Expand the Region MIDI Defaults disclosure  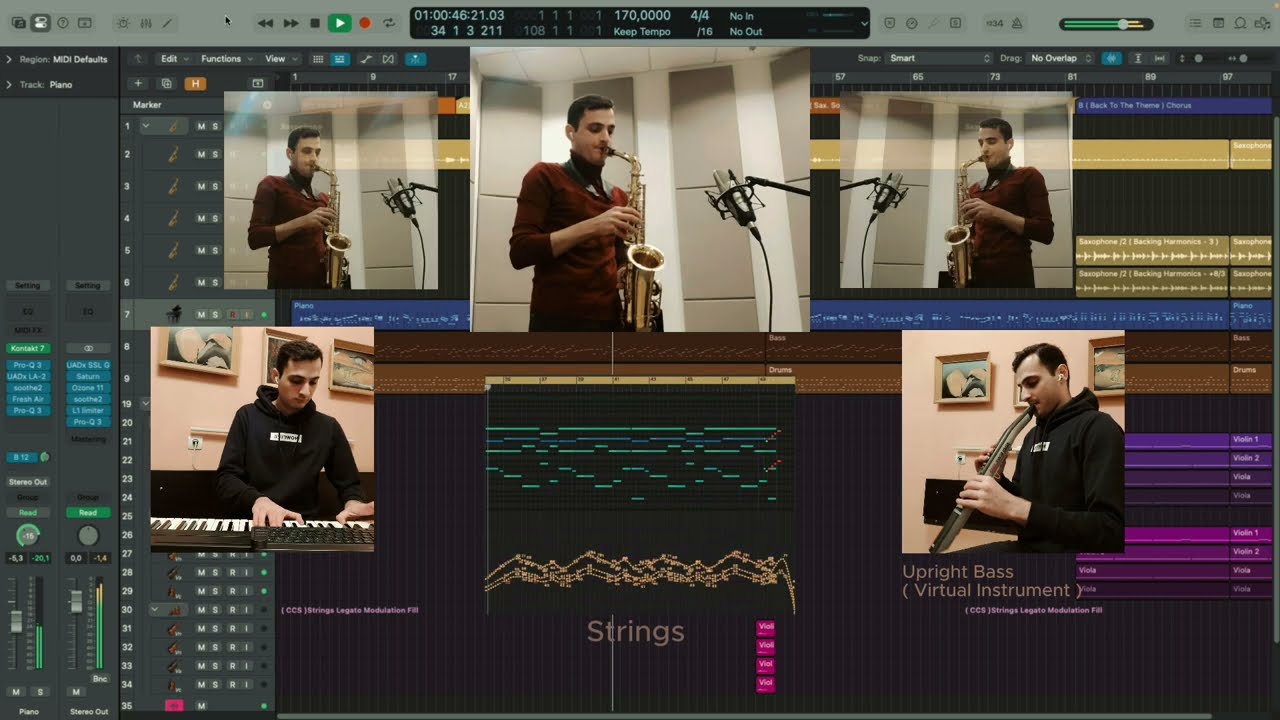pyautogui.click(x=9, y=59)
